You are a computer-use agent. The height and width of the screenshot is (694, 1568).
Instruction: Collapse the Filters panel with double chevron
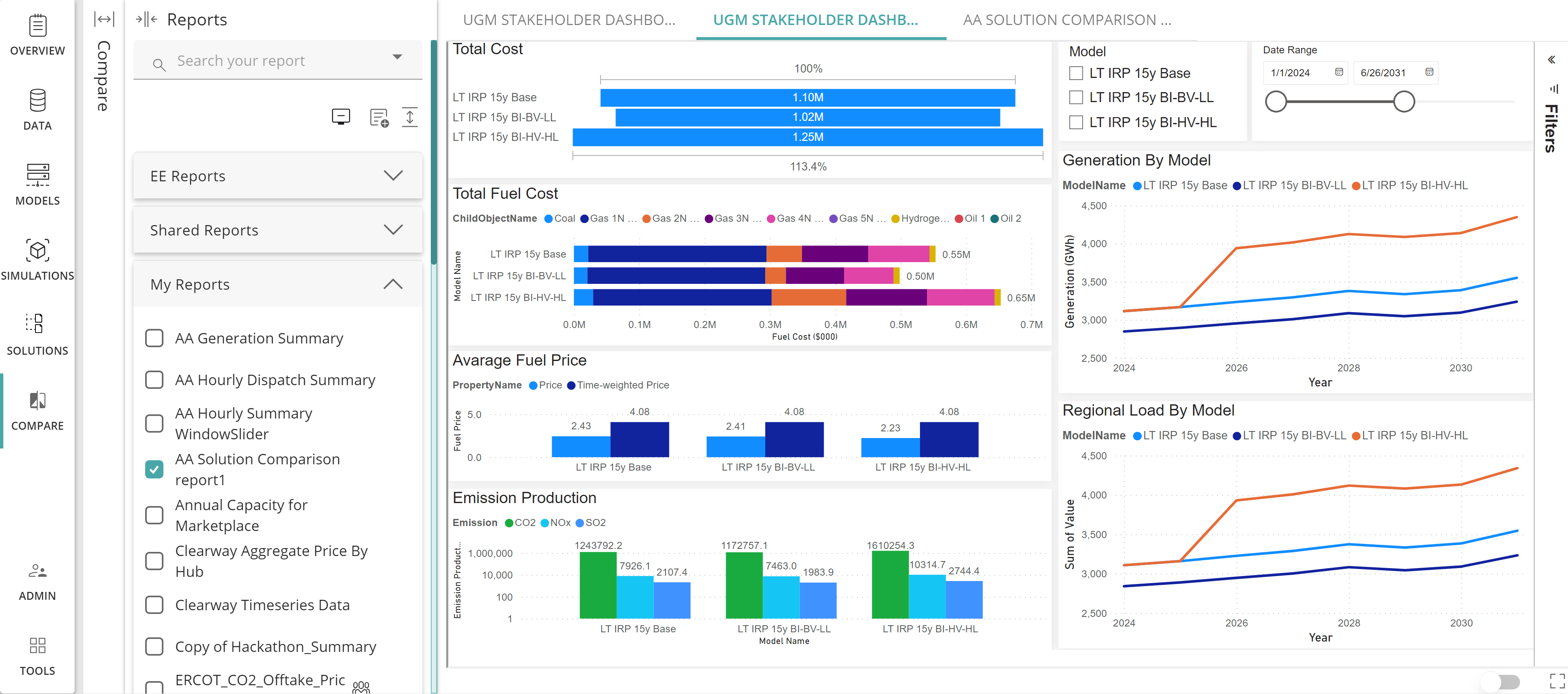1551,59
